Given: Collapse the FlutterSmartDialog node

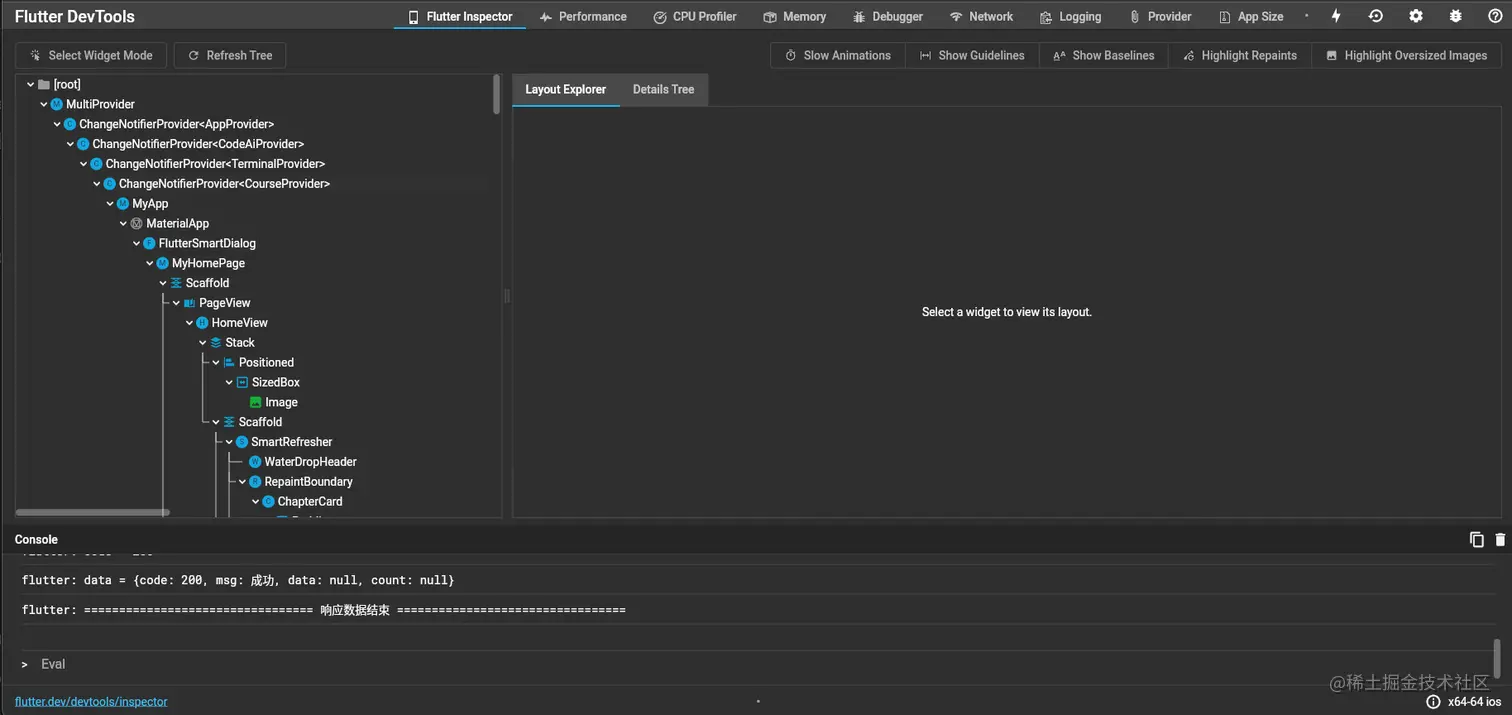Looking at the screenshot, I should 136,243.
